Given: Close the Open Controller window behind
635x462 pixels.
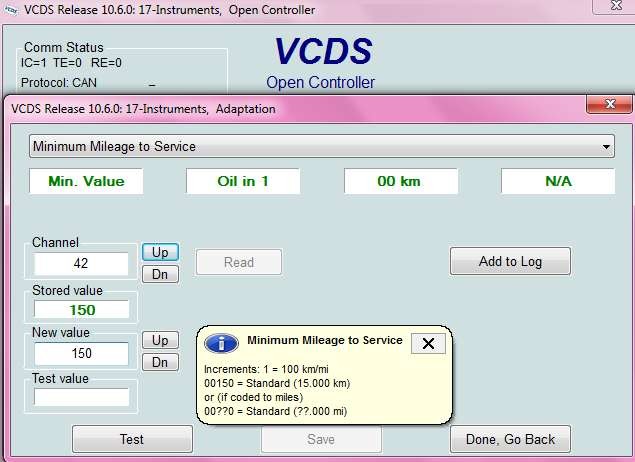Looking at the screenshot, I should click(x=616, y=6).
